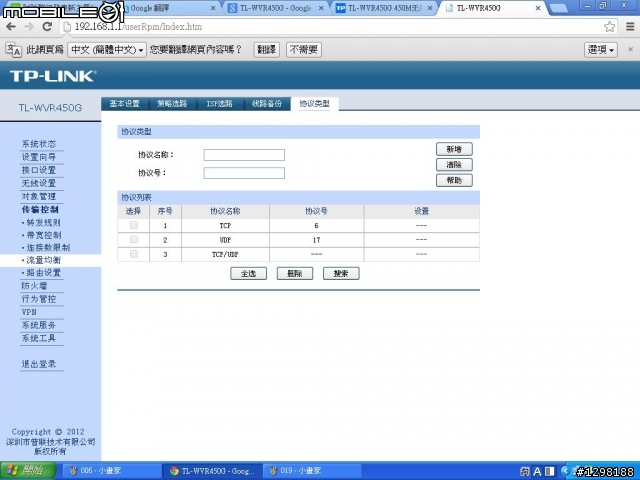The height and width of the screenshot is (480, 640).
Task: Switch to the 基本设置 tab
Action: click(x=125, y=104)
